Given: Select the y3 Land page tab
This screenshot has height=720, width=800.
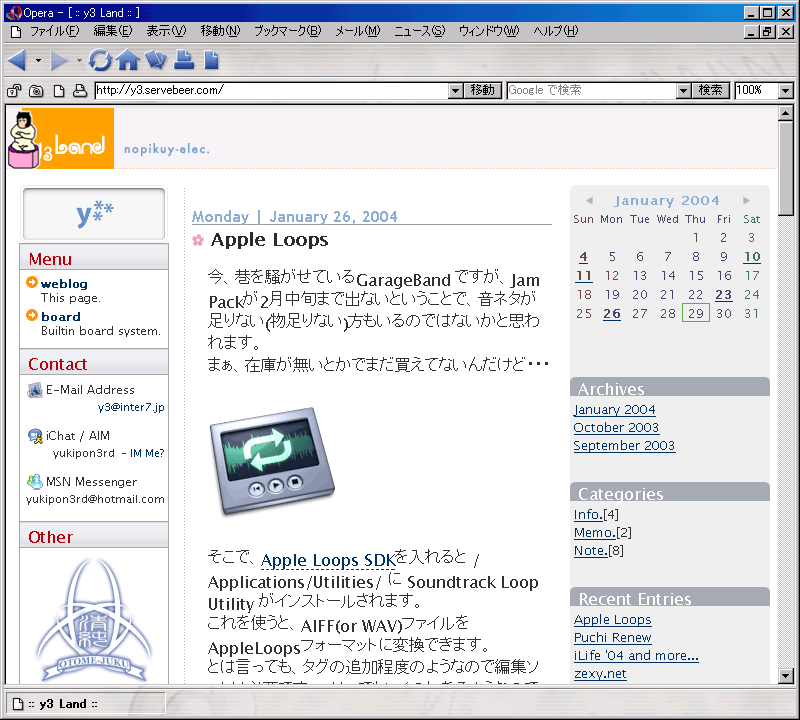Looking at the screenshot, I should pos(86,704).
